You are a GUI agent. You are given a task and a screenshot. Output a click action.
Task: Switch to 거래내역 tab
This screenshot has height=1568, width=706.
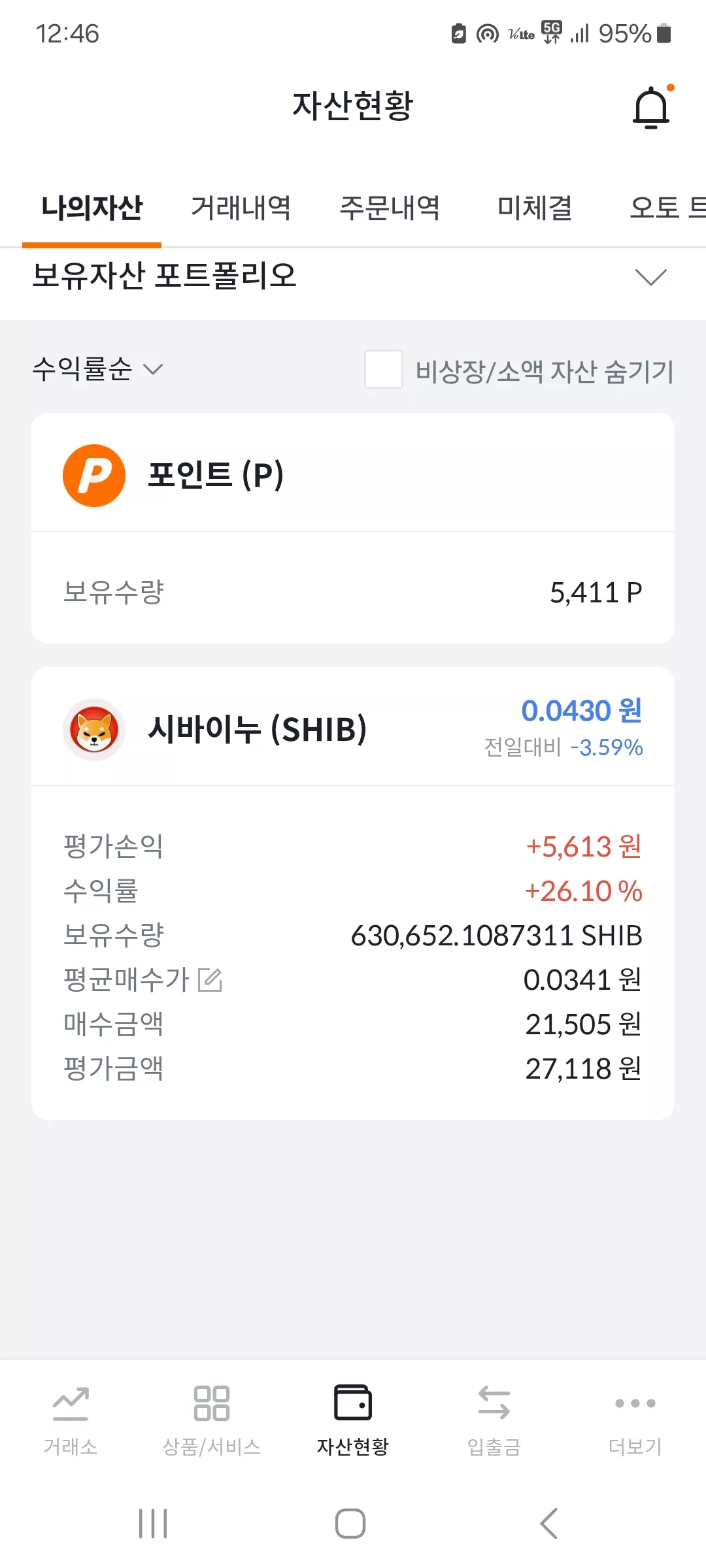point(241,208)
